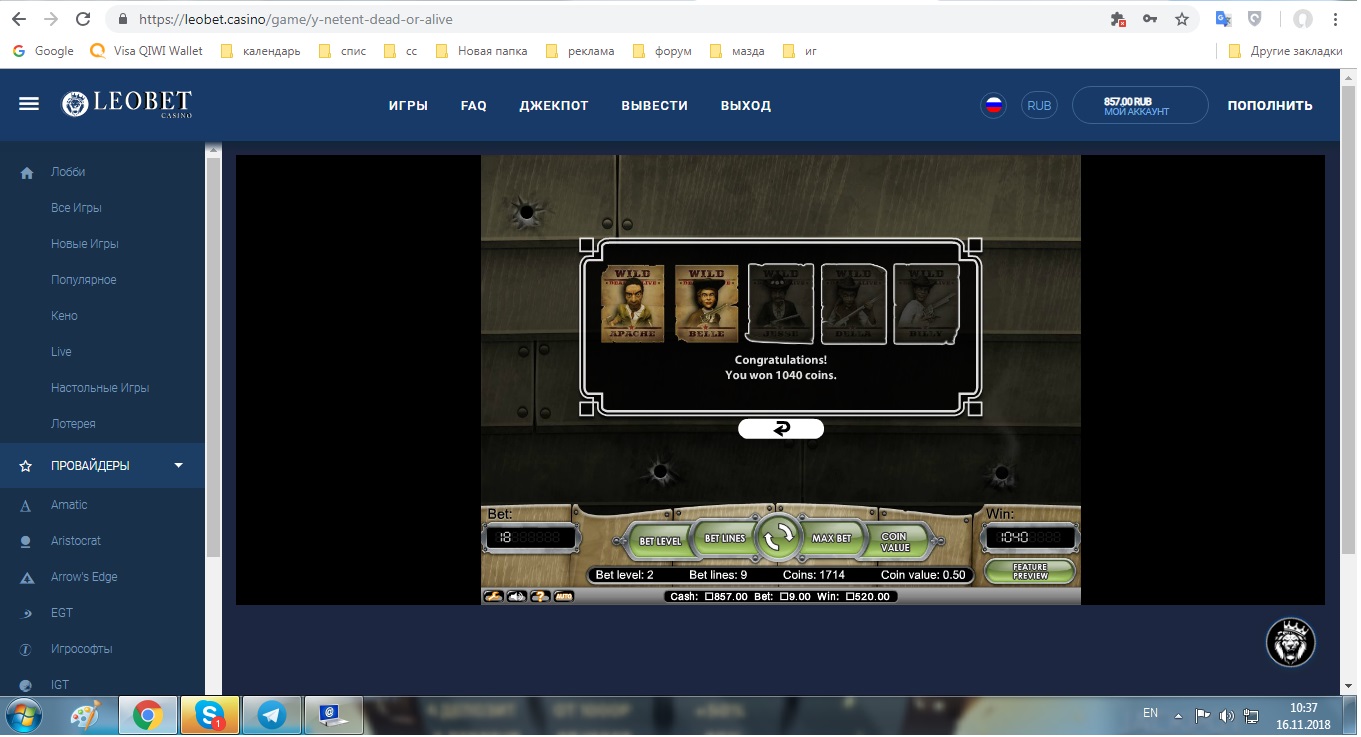The width and height of the screenshot is (1361, 737).
Task: Click the LeoBet Casino logo
Action: (x=126, y=104)
